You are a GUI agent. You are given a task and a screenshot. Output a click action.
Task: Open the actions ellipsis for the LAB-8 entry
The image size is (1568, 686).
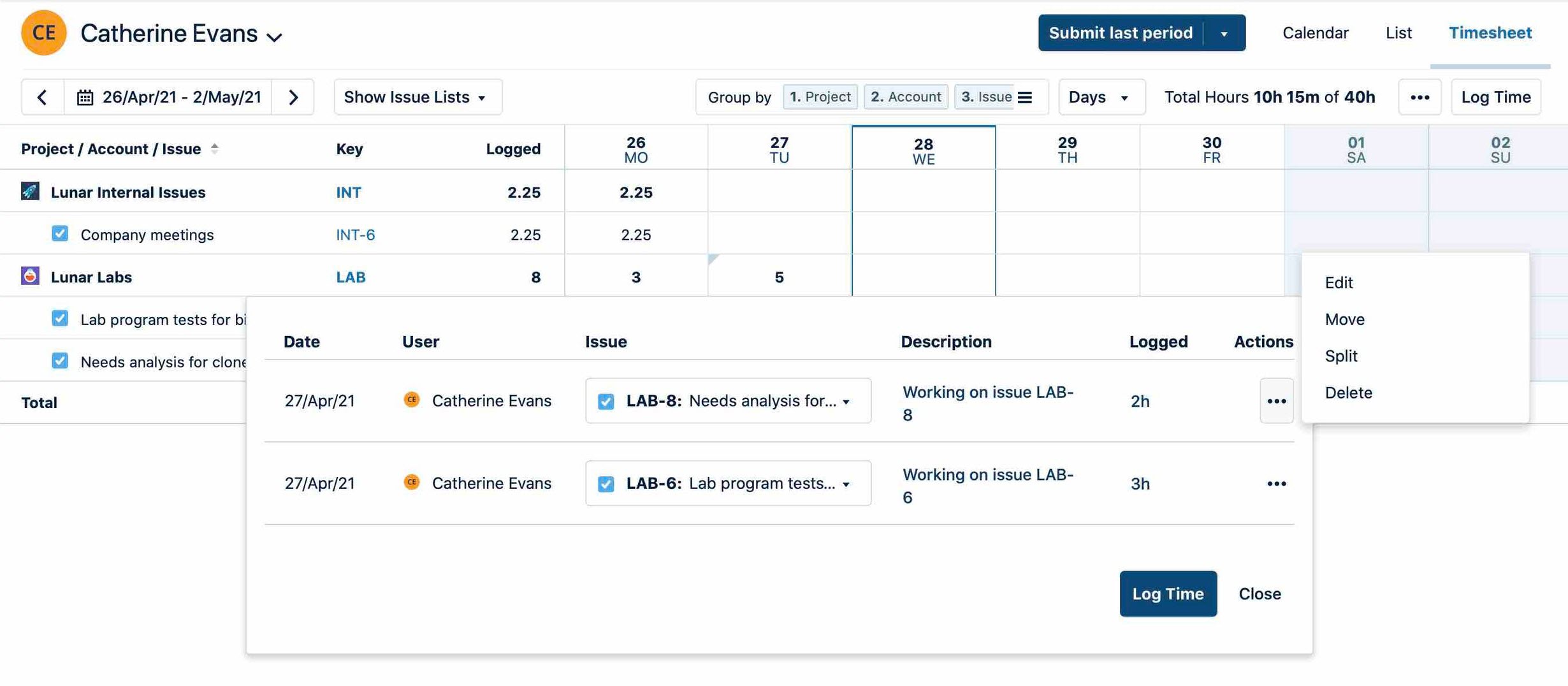coord(1276,401)
